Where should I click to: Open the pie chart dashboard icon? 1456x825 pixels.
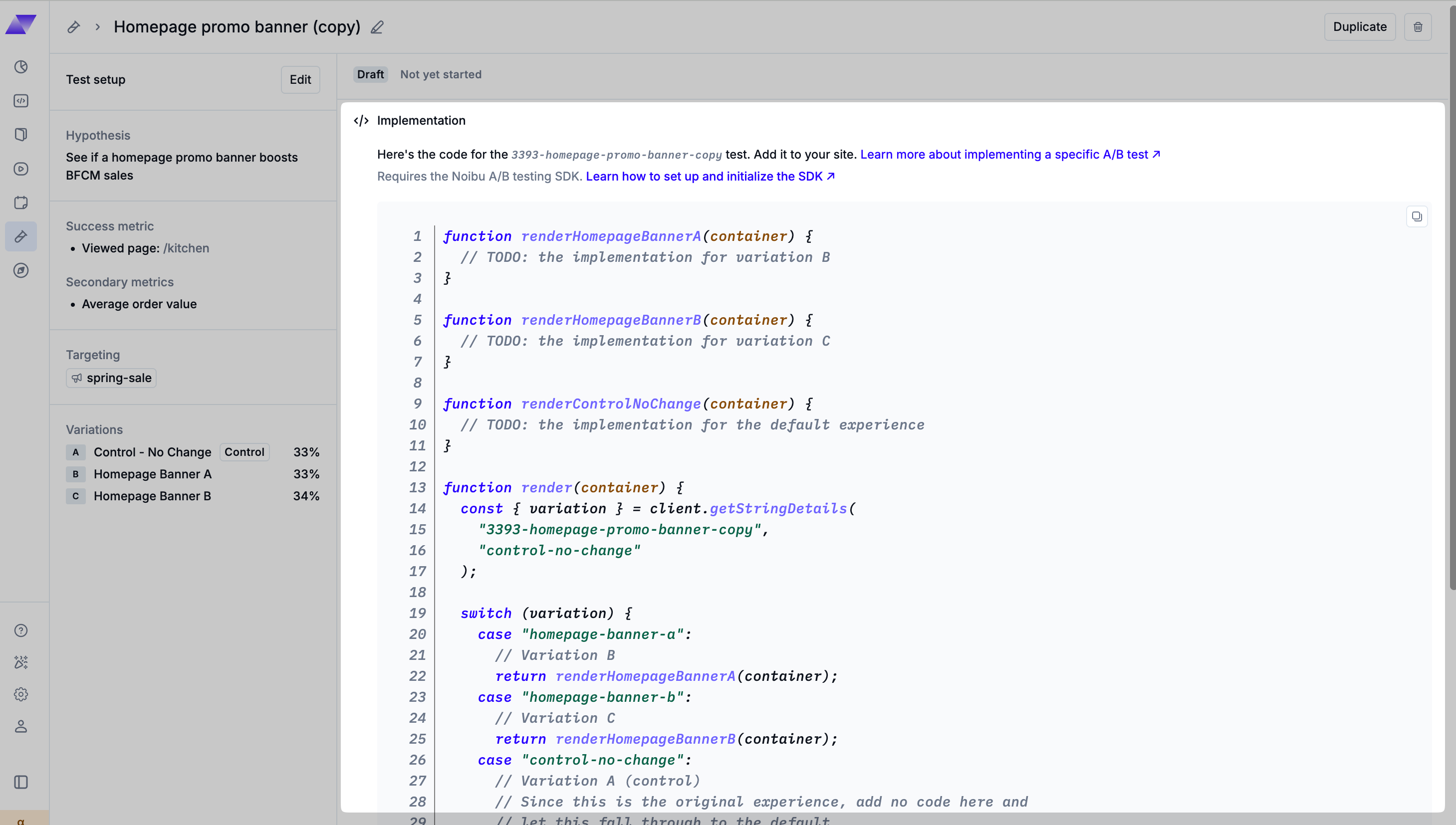tap(21, 67)
